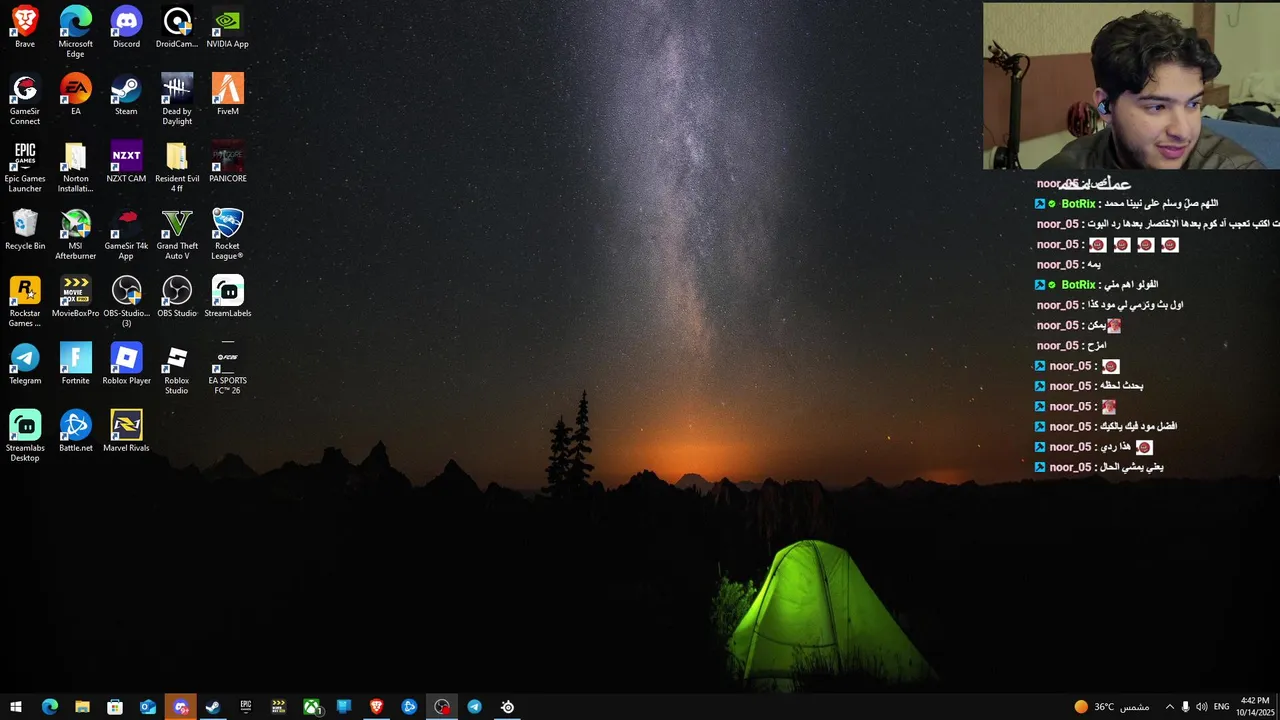Switch to Telegram in the taskbar

pyautogui.click(x=474, y=707)
